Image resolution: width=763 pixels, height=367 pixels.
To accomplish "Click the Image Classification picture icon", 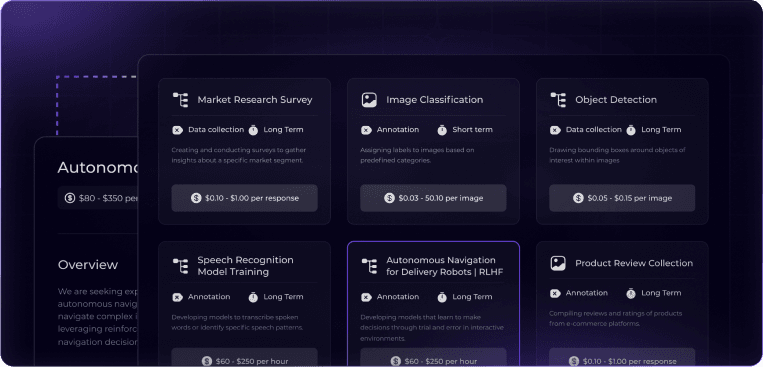I will [x=369, y=100].
